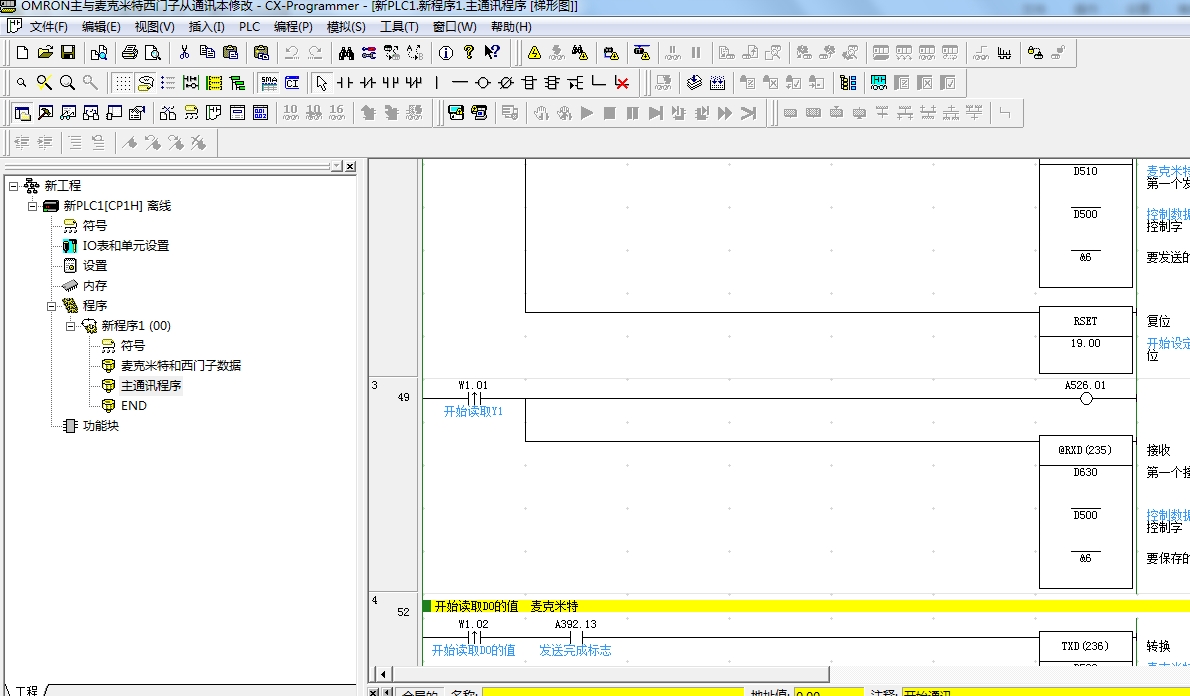Create a new project file

22,52
